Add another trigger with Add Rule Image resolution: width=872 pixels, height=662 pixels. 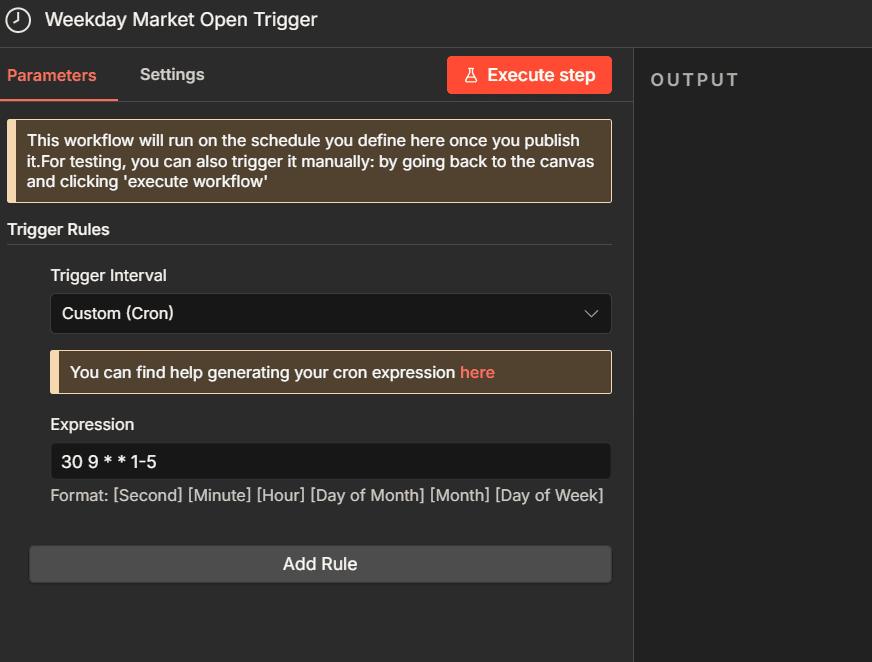[320, 564]
